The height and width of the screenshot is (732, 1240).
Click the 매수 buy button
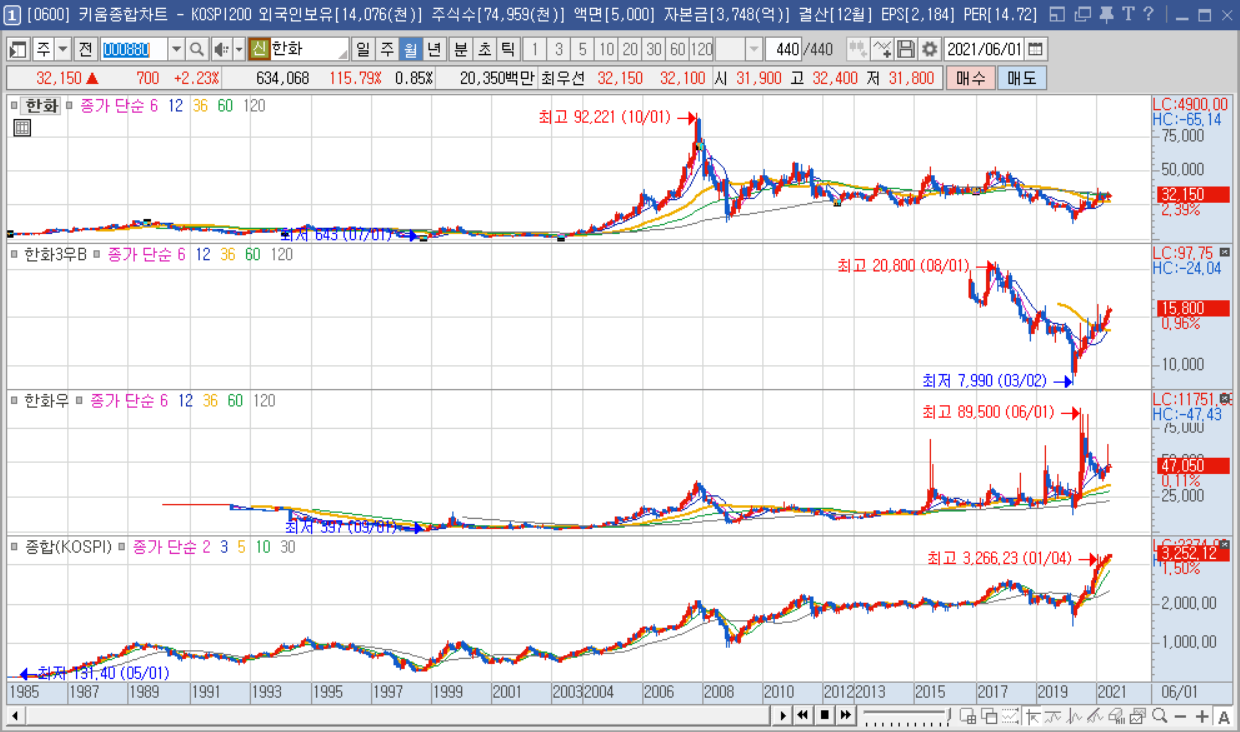pos(970,78)
